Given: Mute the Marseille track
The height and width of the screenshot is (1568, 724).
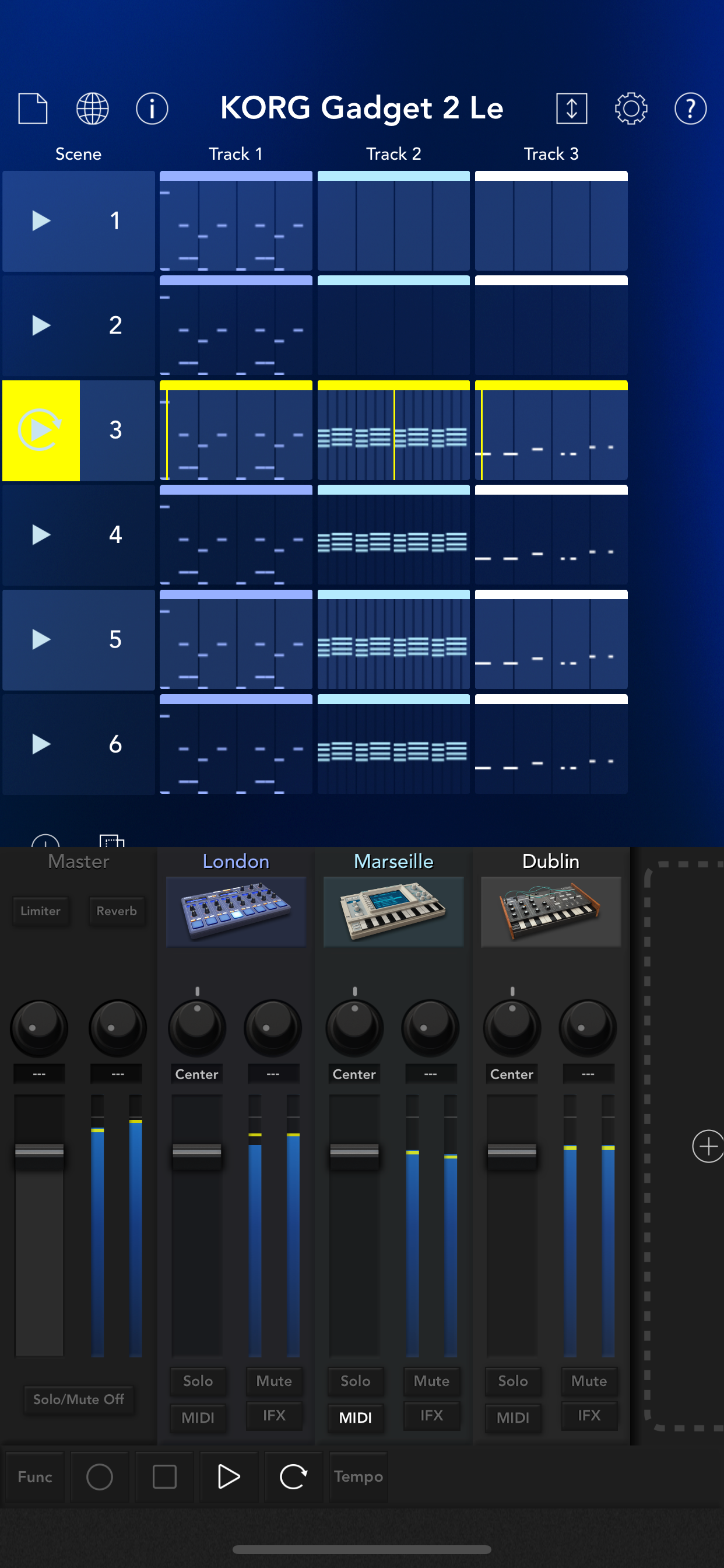Looking at the screenshot, I should tap(431, 1381).
